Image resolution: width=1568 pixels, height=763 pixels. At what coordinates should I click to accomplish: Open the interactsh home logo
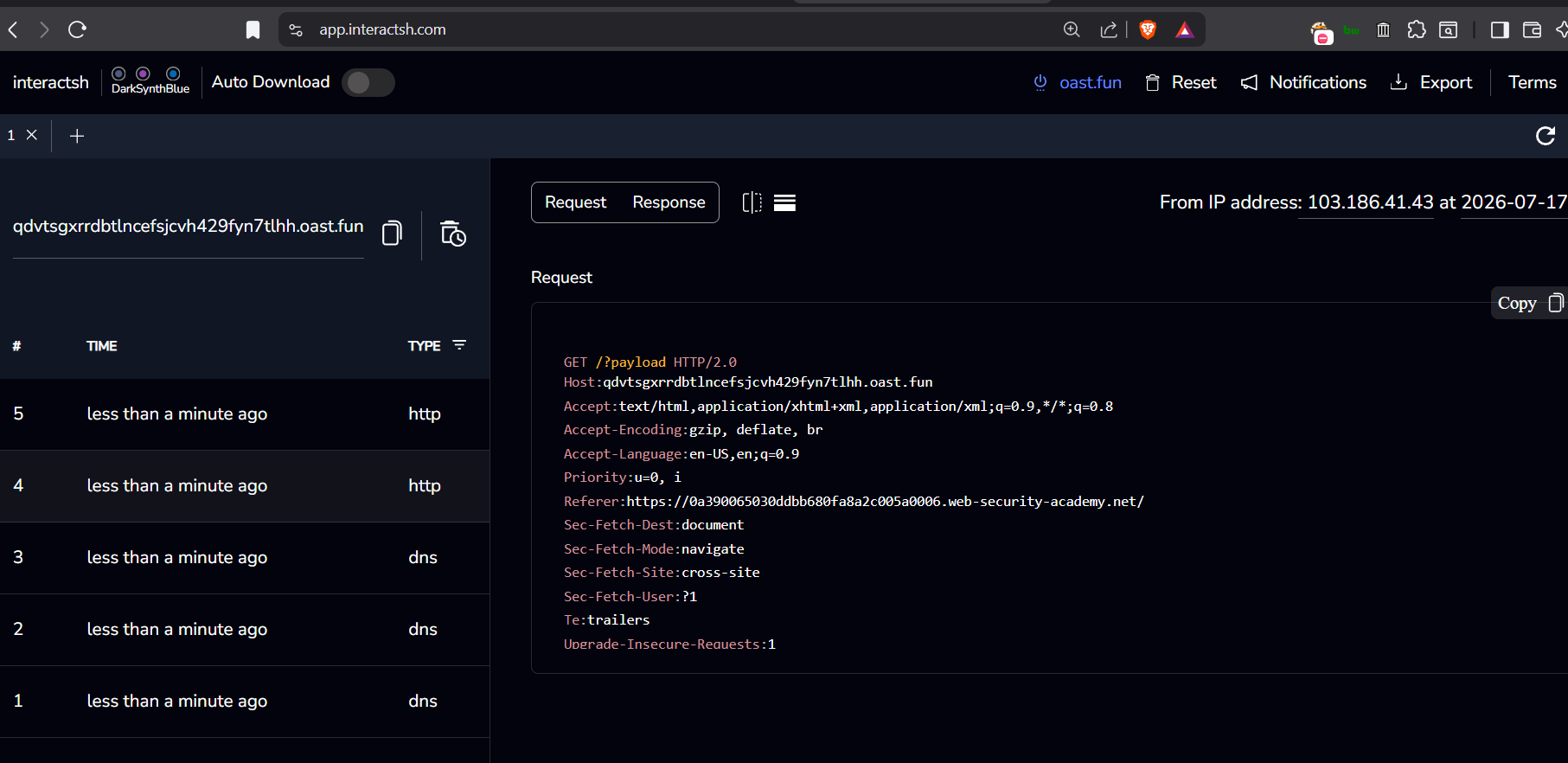pos(50,82)
